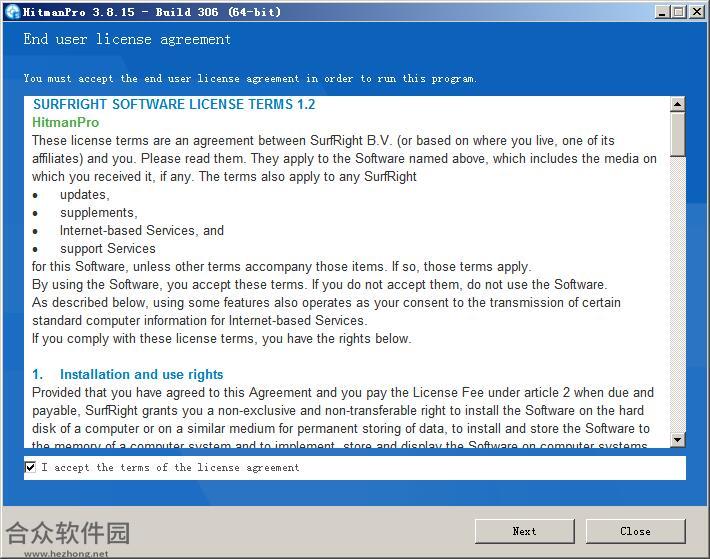
Task: Click the 'support Services' bullet item
Action: coord(108,248)
